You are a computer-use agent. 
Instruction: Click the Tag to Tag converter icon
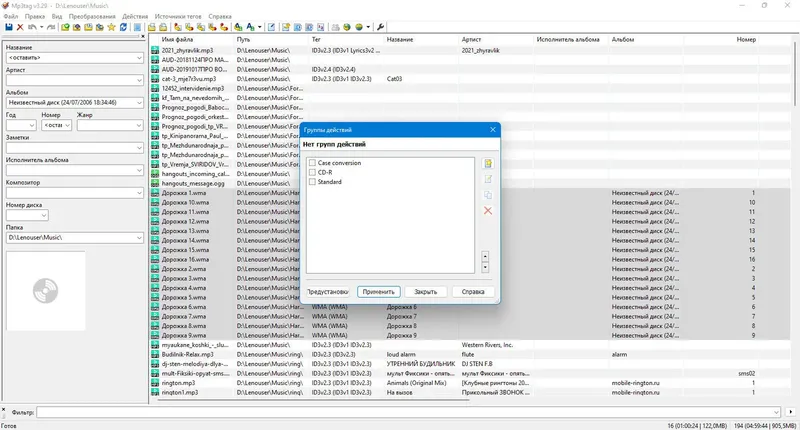(x=223, y=27)
